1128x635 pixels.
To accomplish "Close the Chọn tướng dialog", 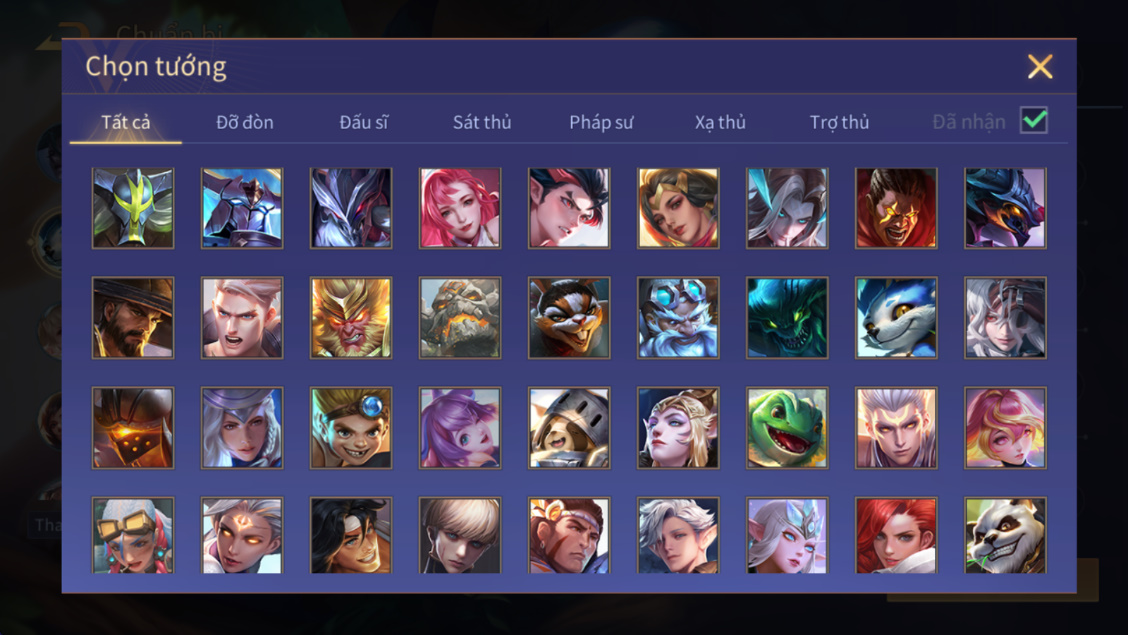I will click(x=1040, y=67).
